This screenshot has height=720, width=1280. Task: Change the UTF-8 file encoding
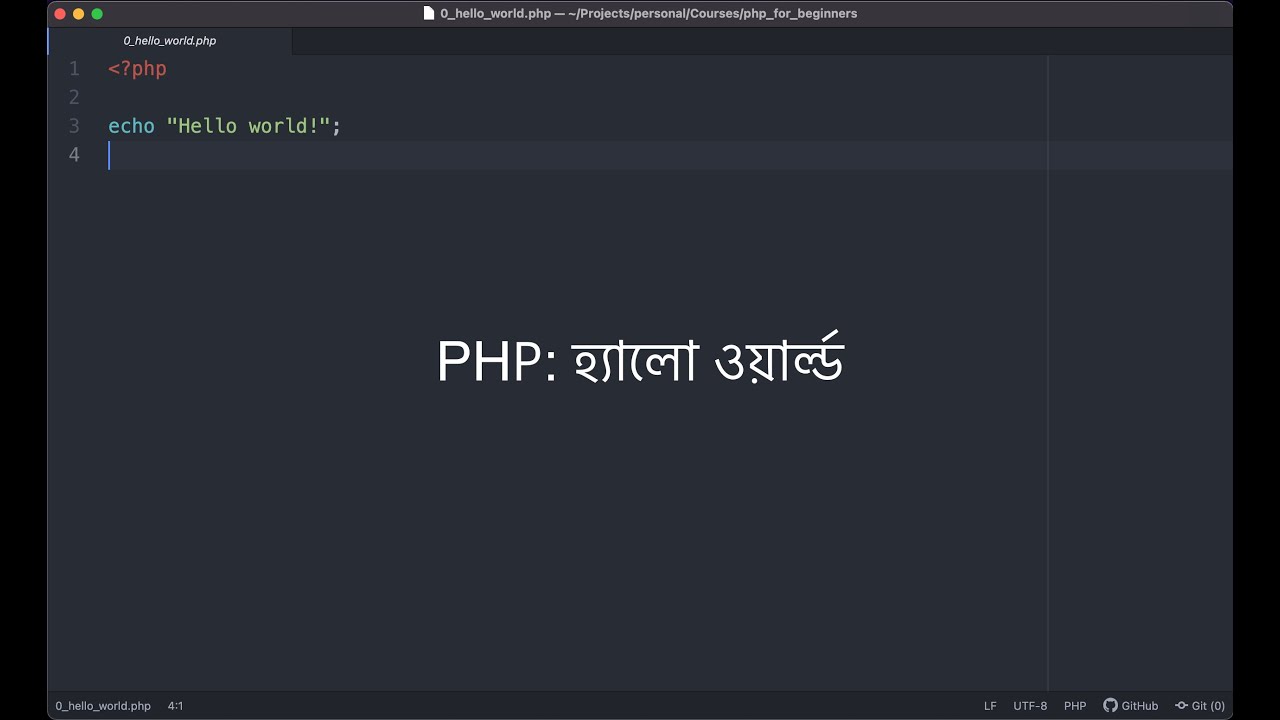(x=1030, y=706)
